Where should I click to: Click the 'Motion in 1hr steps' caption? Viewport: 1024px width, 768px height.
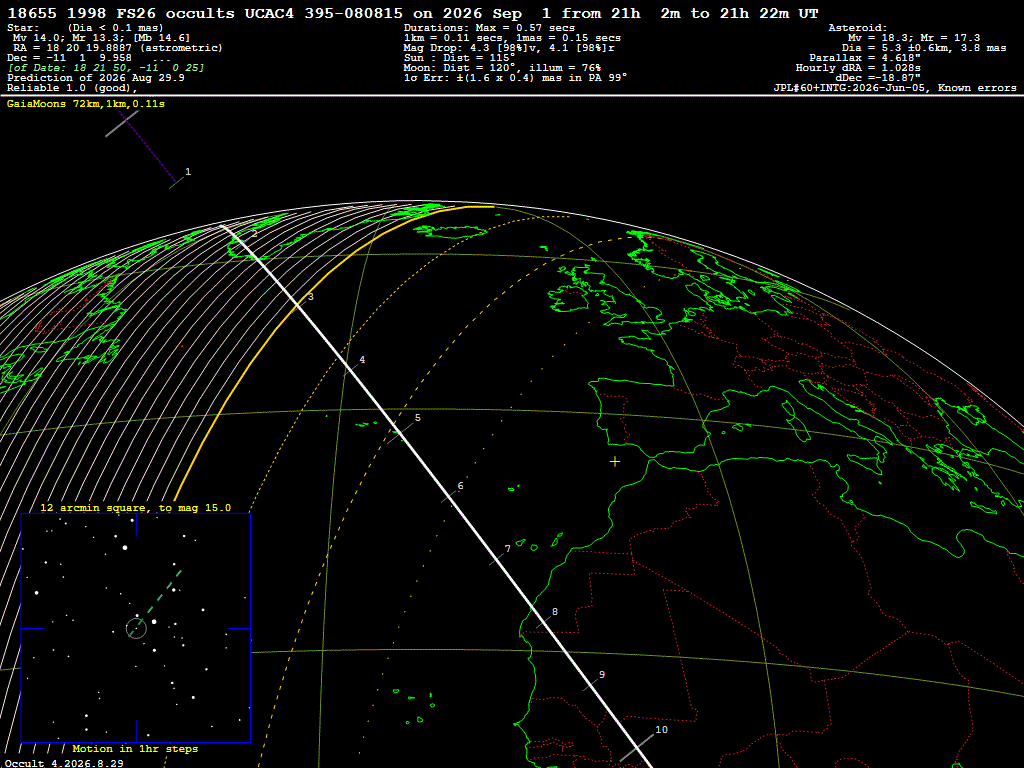[135, 749]
